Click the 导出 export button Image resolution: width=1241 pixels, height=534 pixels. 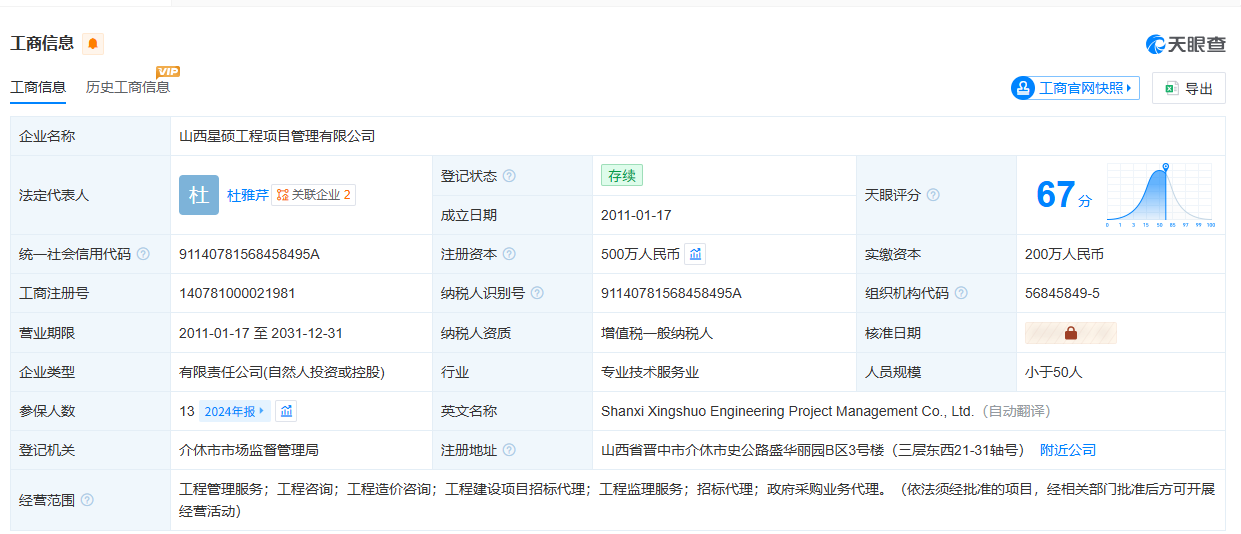pos(1188,88)
